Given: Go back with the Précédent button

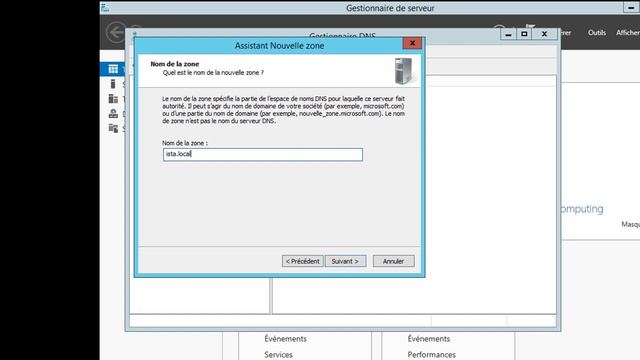Looking at the screenshot, I should click(302, 261).
